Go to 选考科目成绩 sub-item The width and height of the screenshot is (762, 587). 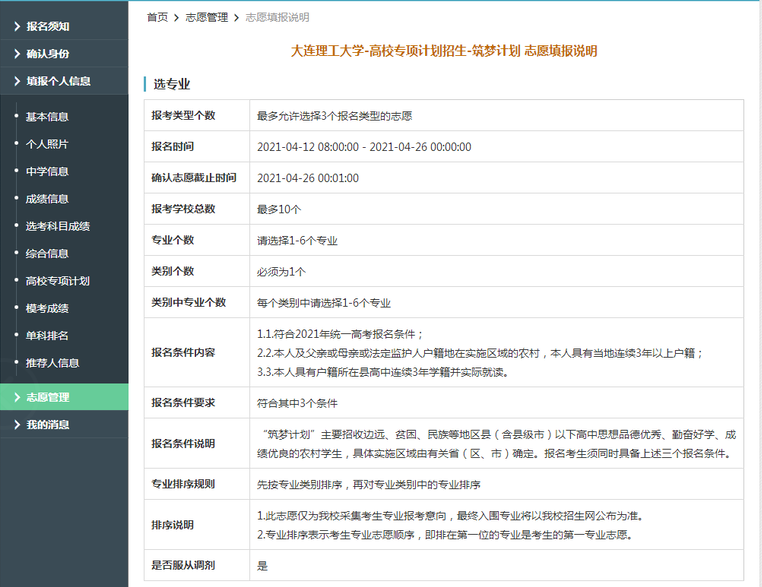coord(58,226)
